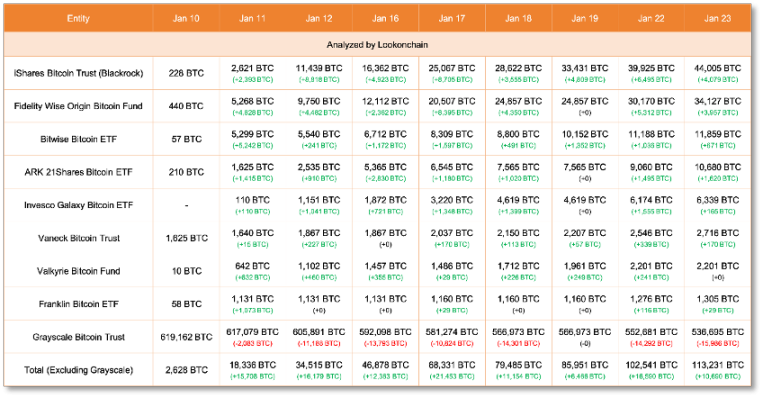Click the Vaneck Bitcoin Trust row label
Image resolution: width=763 pixels, height=398 pixels.
pos(79,238)
